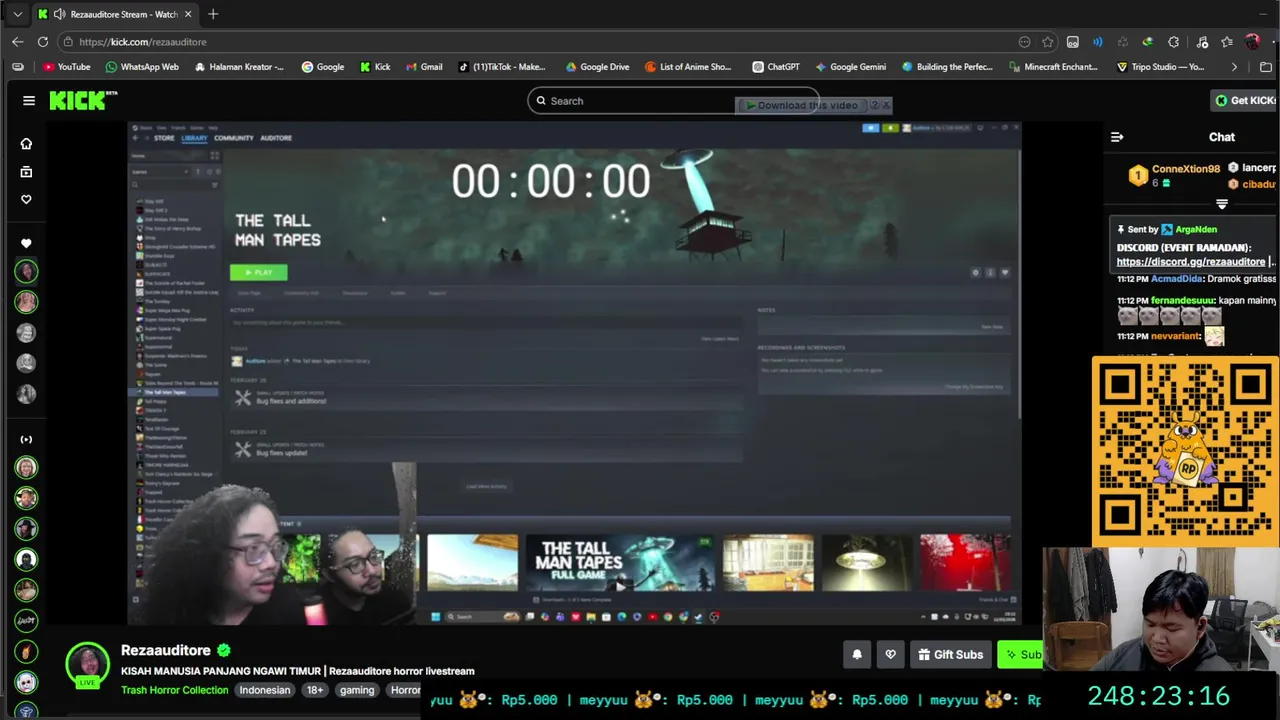The image size is (1280, 720).
Task: Click the filled heart icon in sidebar
Action: (26, 243)
